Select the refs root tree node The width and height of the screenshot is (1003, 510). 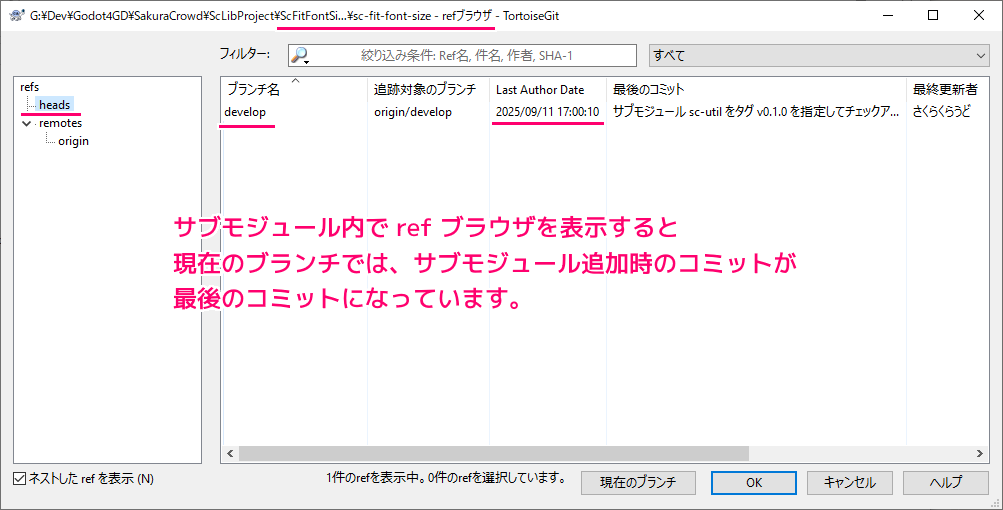pyautogui.click(x=30, y=87)
